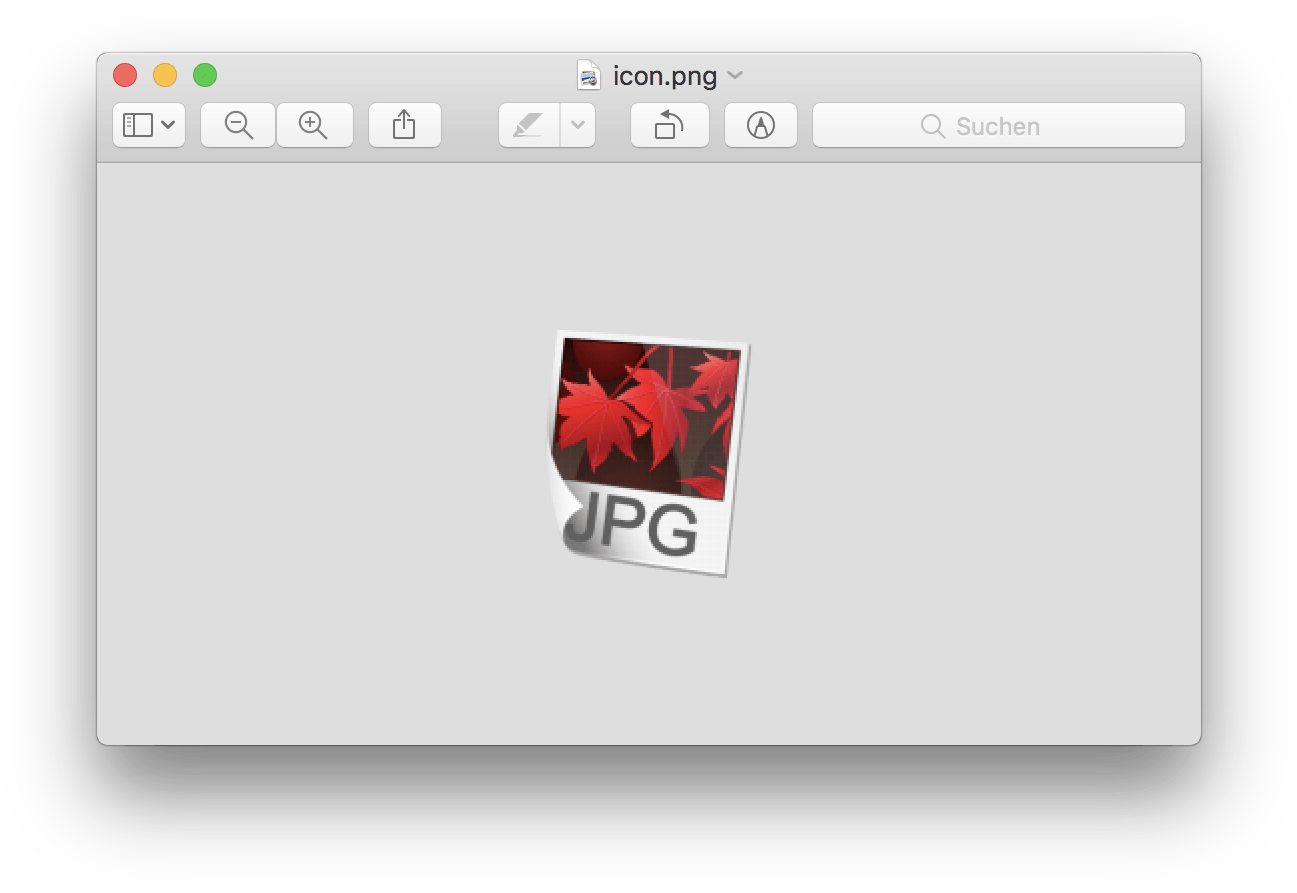
Task: Click the zoom in magnifier button
Action: coord(314,125)
